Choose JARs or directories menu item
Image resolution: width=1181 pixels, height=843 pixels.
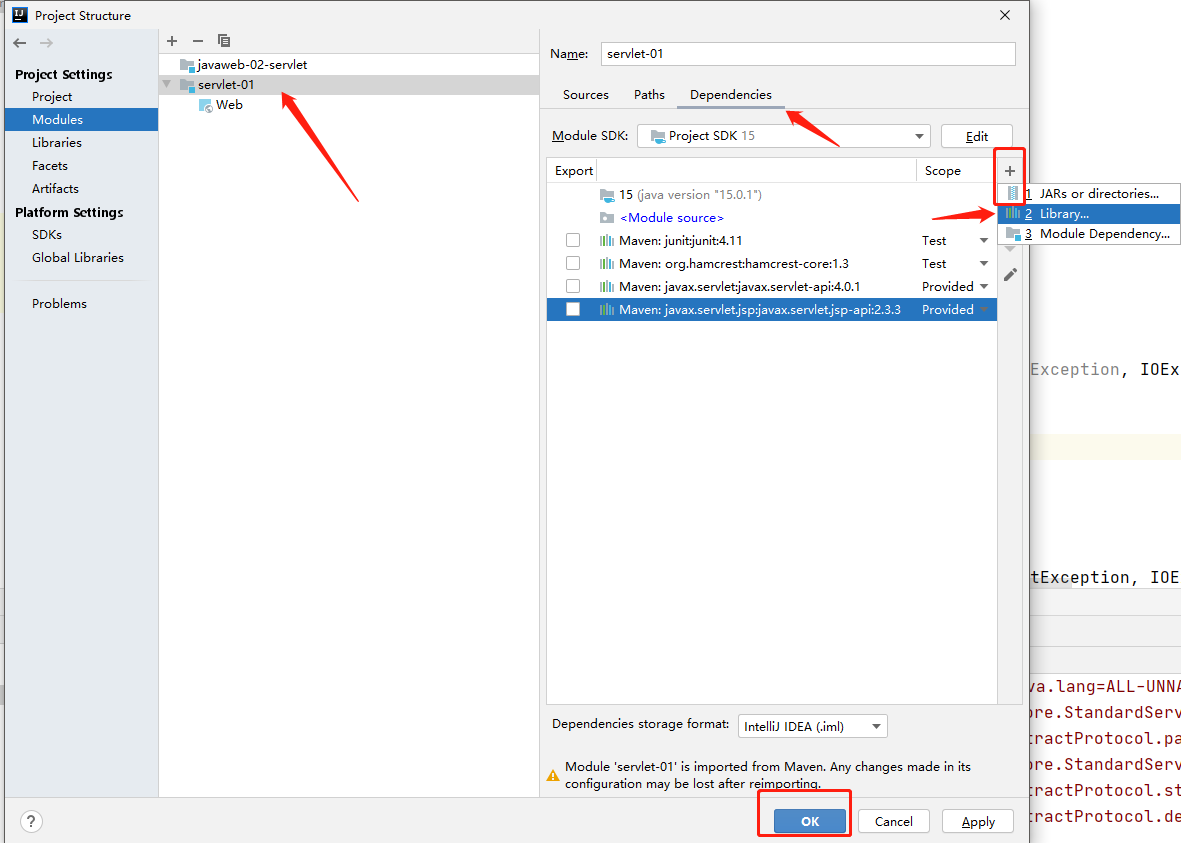pyautogui.click(x=1088, y=194)
